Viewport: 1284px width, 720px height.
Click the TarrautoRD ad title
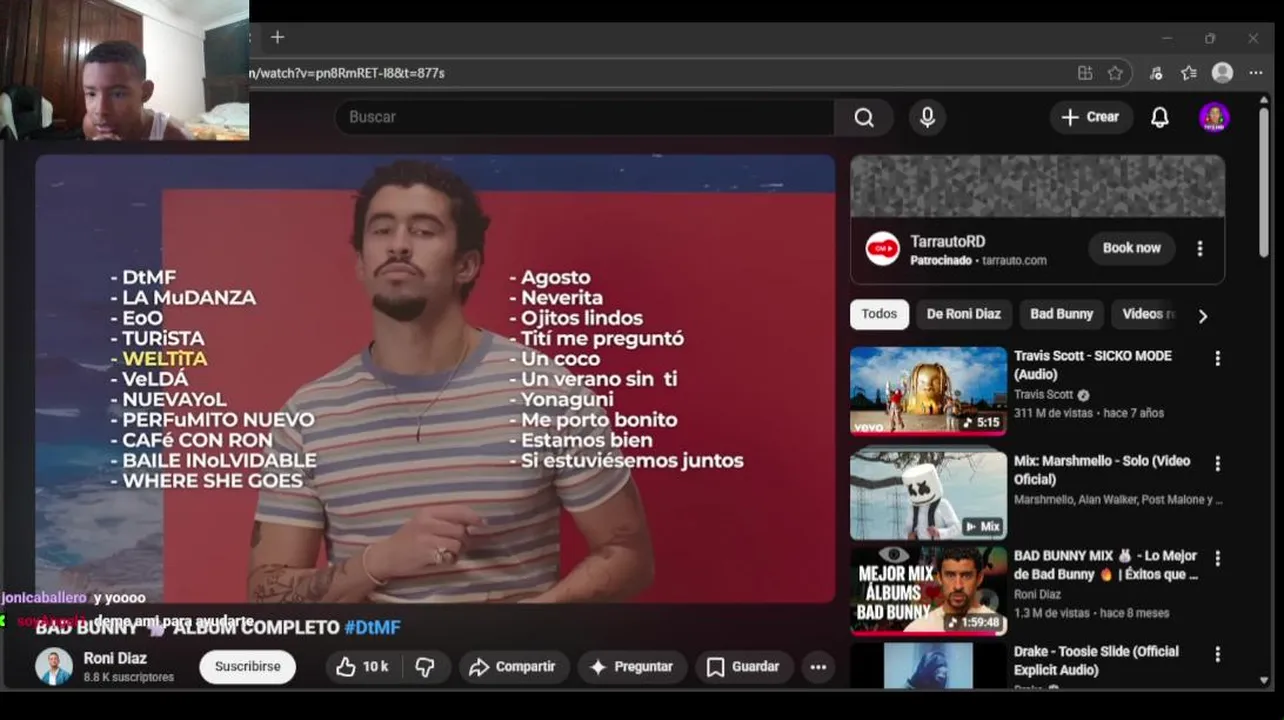(x=947, y=242)
